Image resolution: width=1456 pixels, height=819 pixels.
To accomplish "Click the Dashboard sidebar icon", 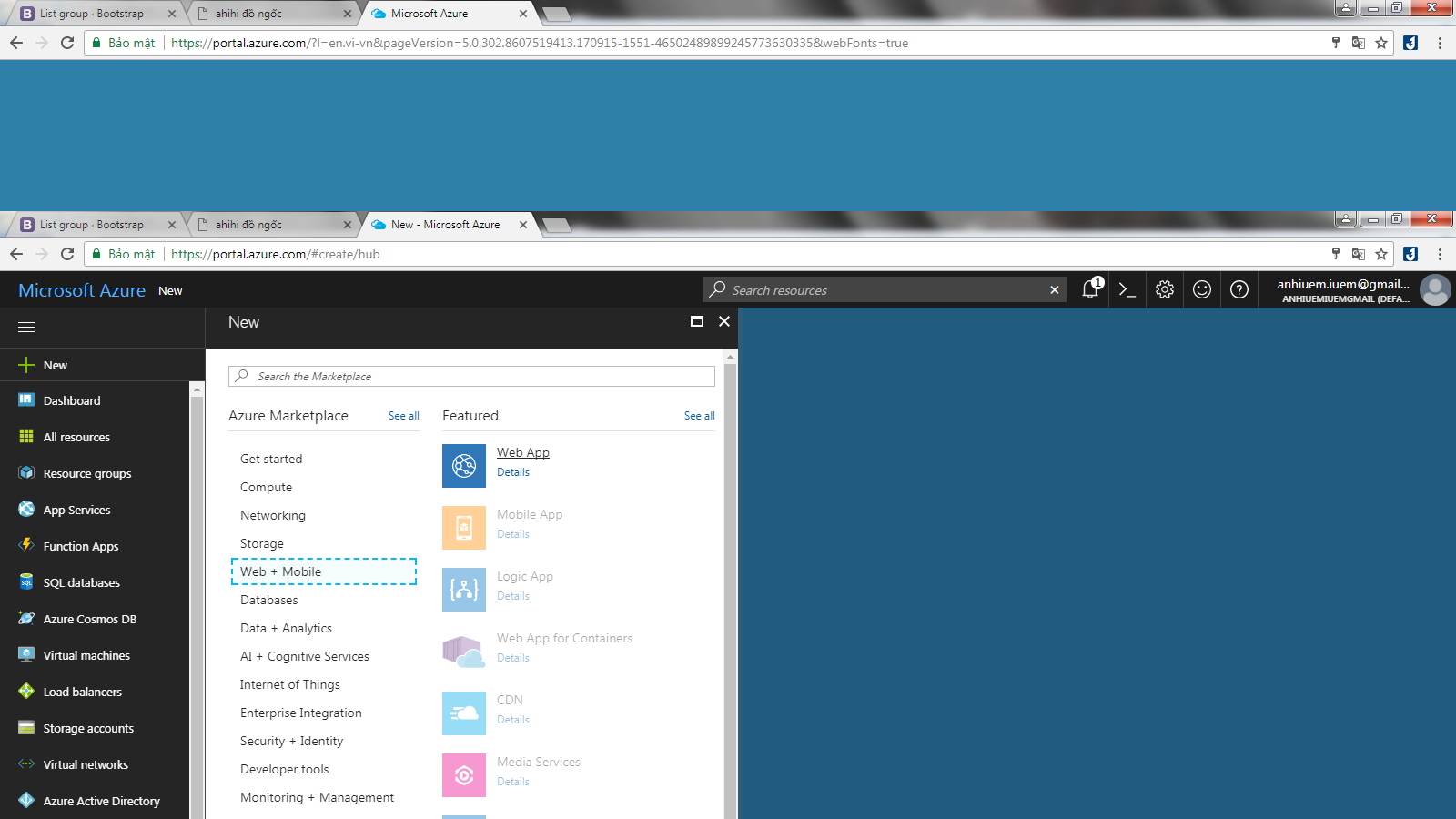I will point(26,399).
